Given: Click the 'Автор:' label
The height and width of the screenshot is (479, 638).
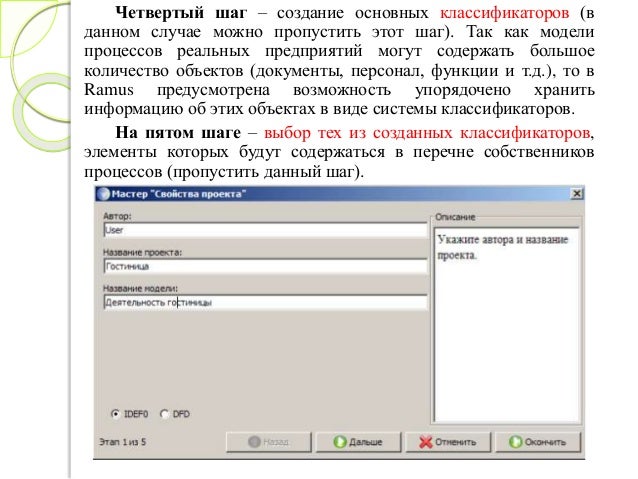Looking at the screenshot, I should 117,216.
